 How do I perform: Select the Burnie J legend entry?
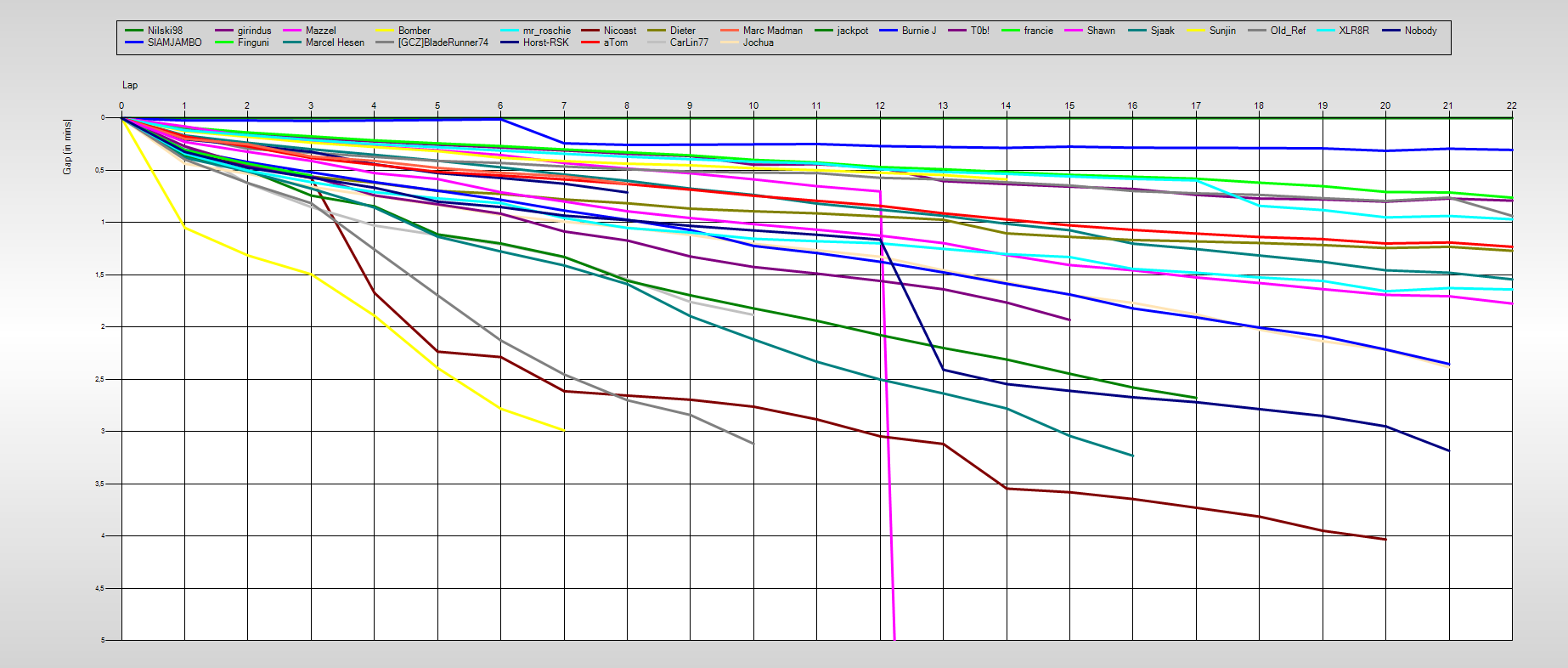918,31
